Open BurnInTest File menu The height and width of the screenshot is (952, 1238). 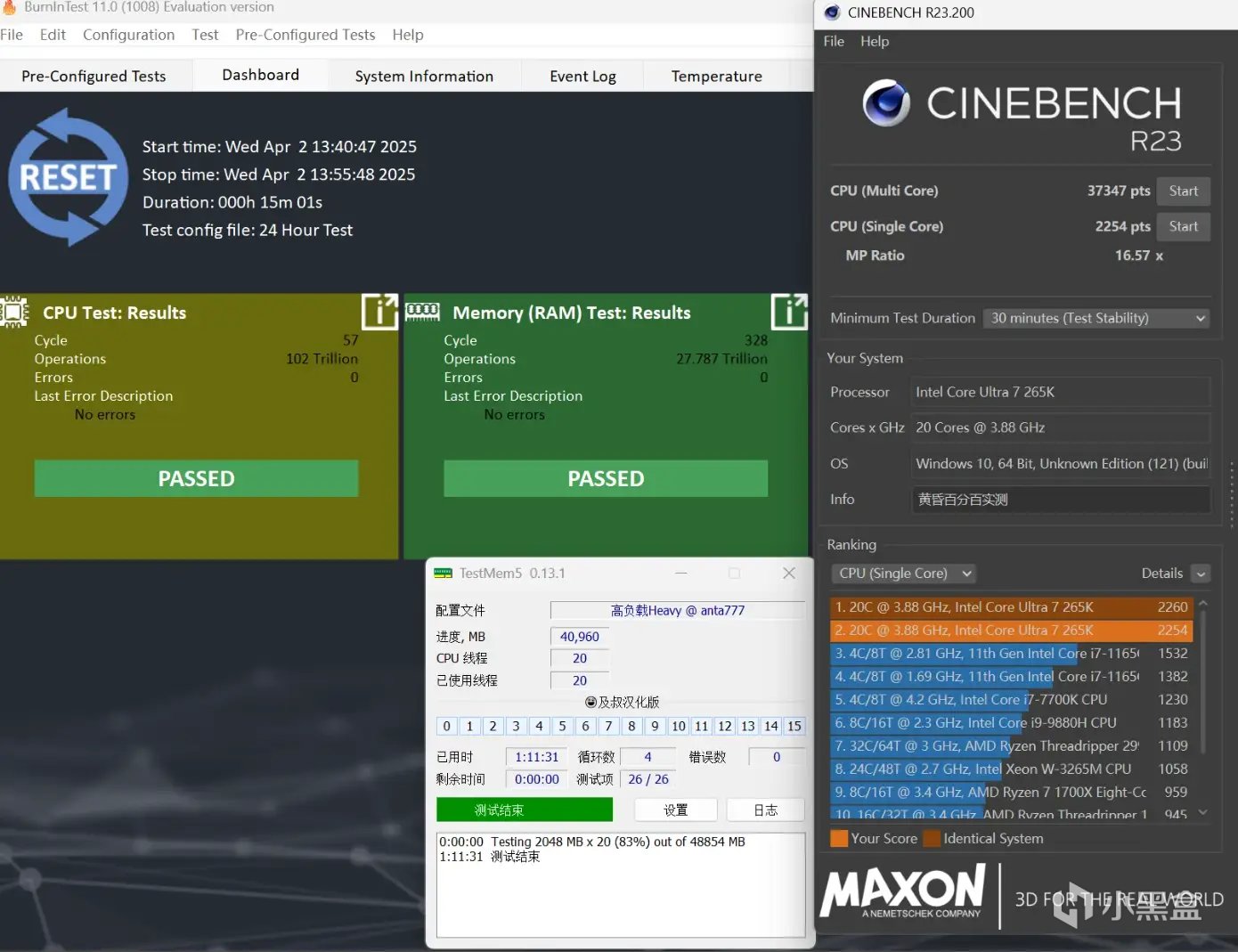point(12,35)
